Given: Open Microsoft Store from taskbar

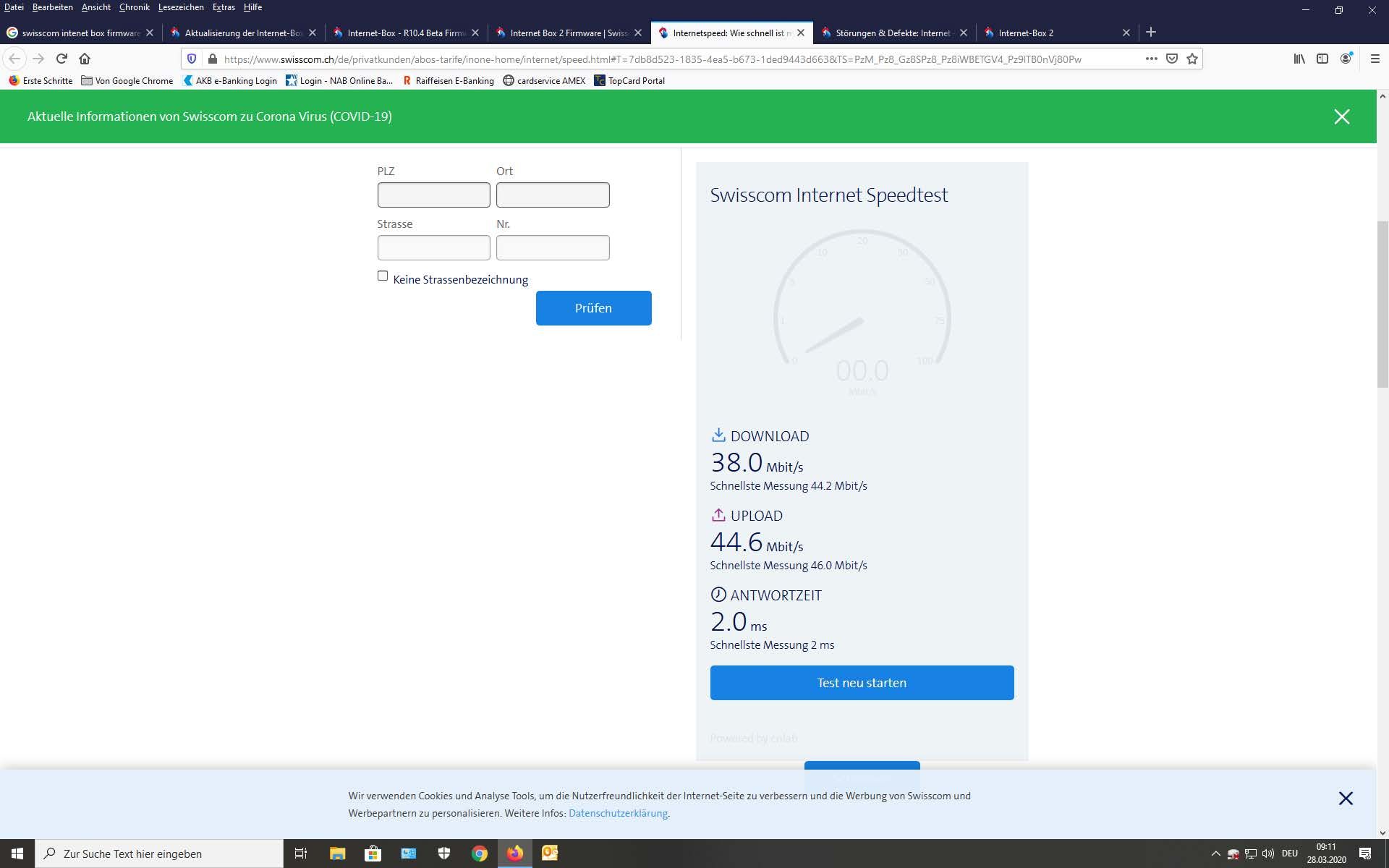Looking at the screenshot, I should 373,854.
